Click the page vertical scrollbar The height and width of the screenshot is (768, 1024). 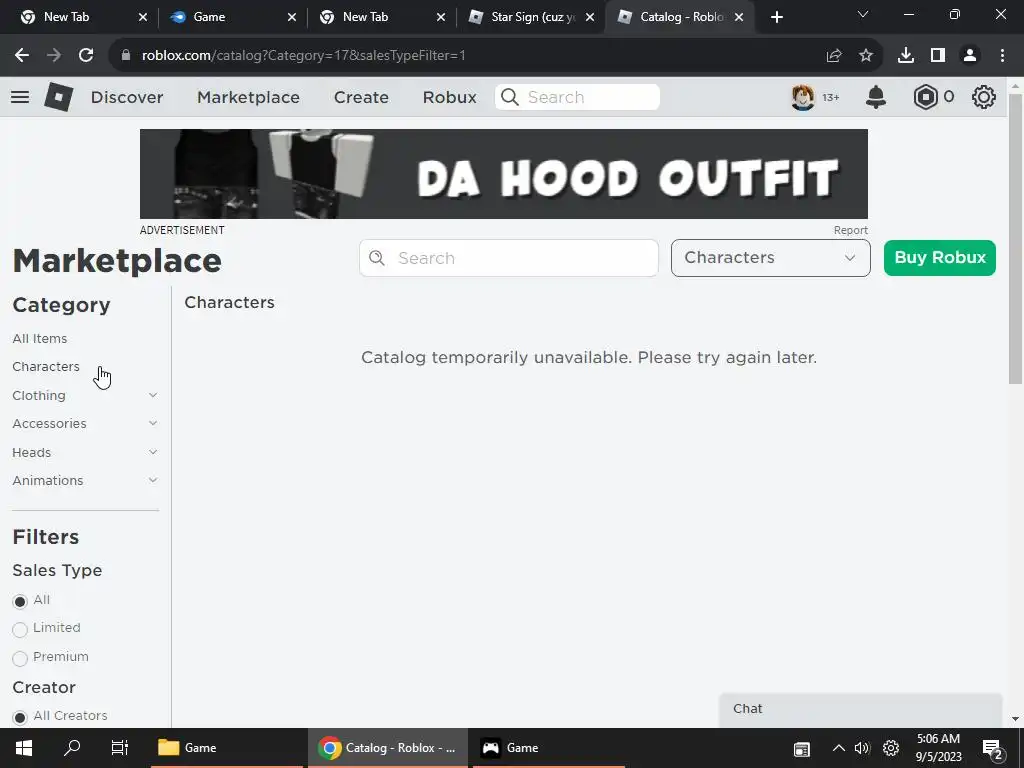point(1015,238)
